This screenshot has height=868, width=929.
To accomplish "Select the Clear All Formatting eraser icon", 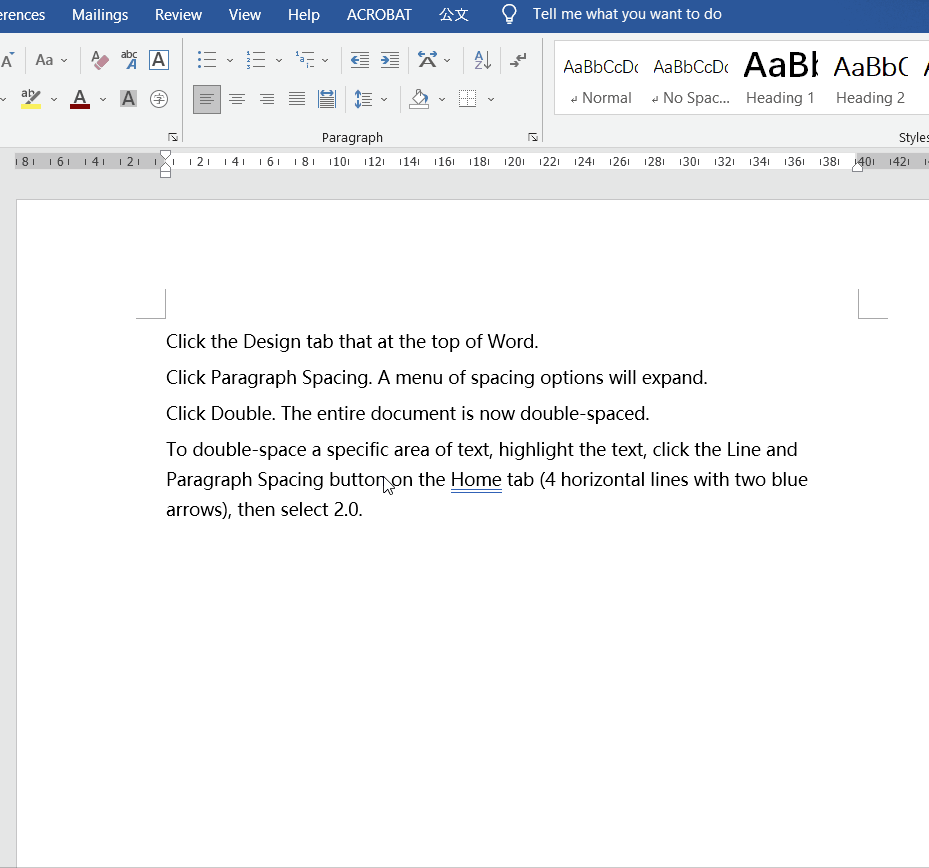I will pyautogui.click(x=98, y=60).
